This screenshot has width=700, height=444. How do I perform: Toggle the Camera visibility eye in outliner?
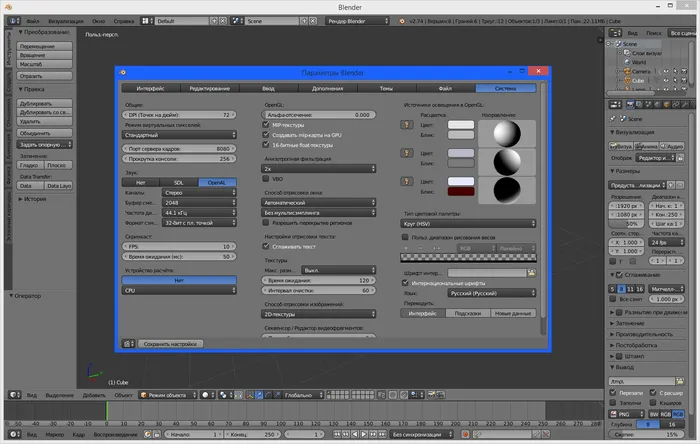[666, 71]
